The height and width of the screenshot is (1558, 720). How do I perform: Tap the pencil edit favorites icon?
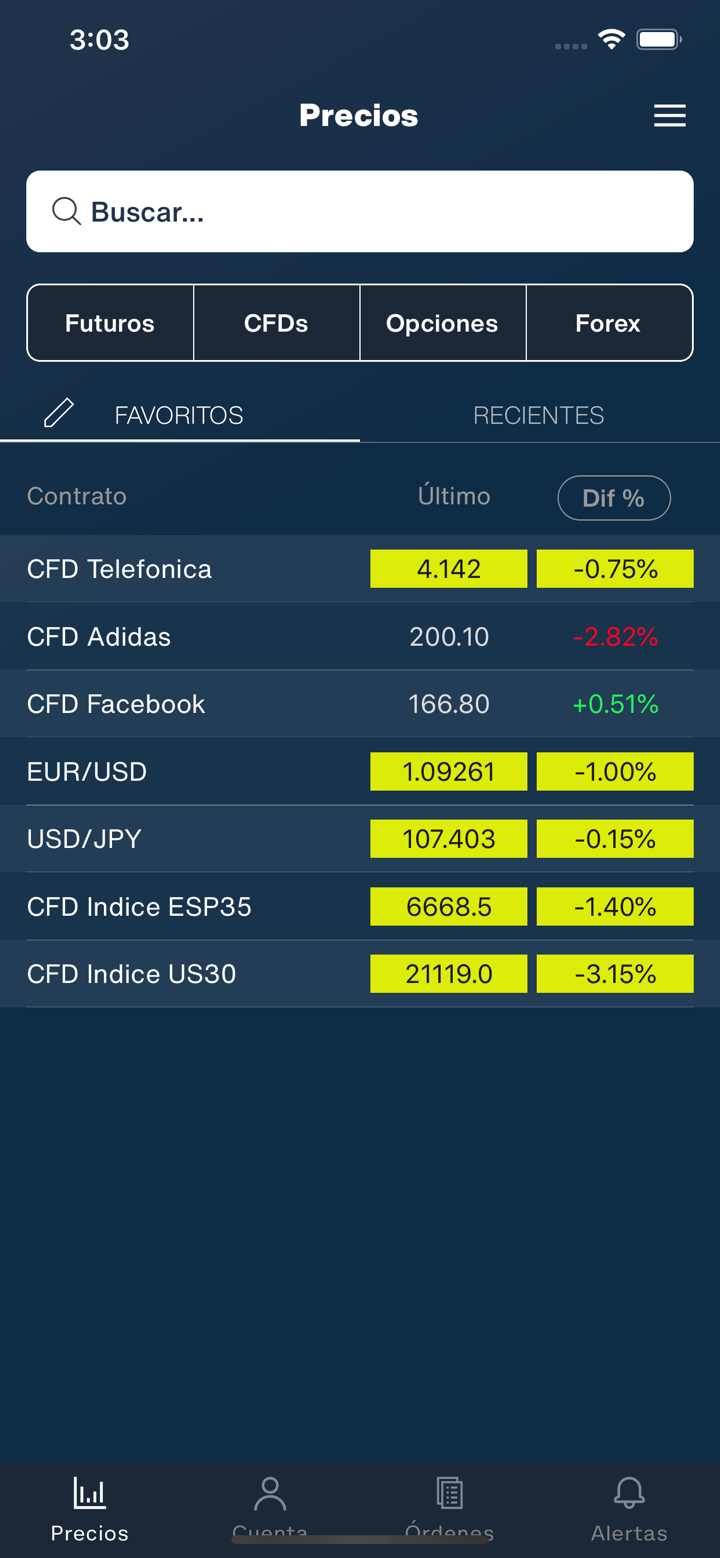click(x=59, y=413)
